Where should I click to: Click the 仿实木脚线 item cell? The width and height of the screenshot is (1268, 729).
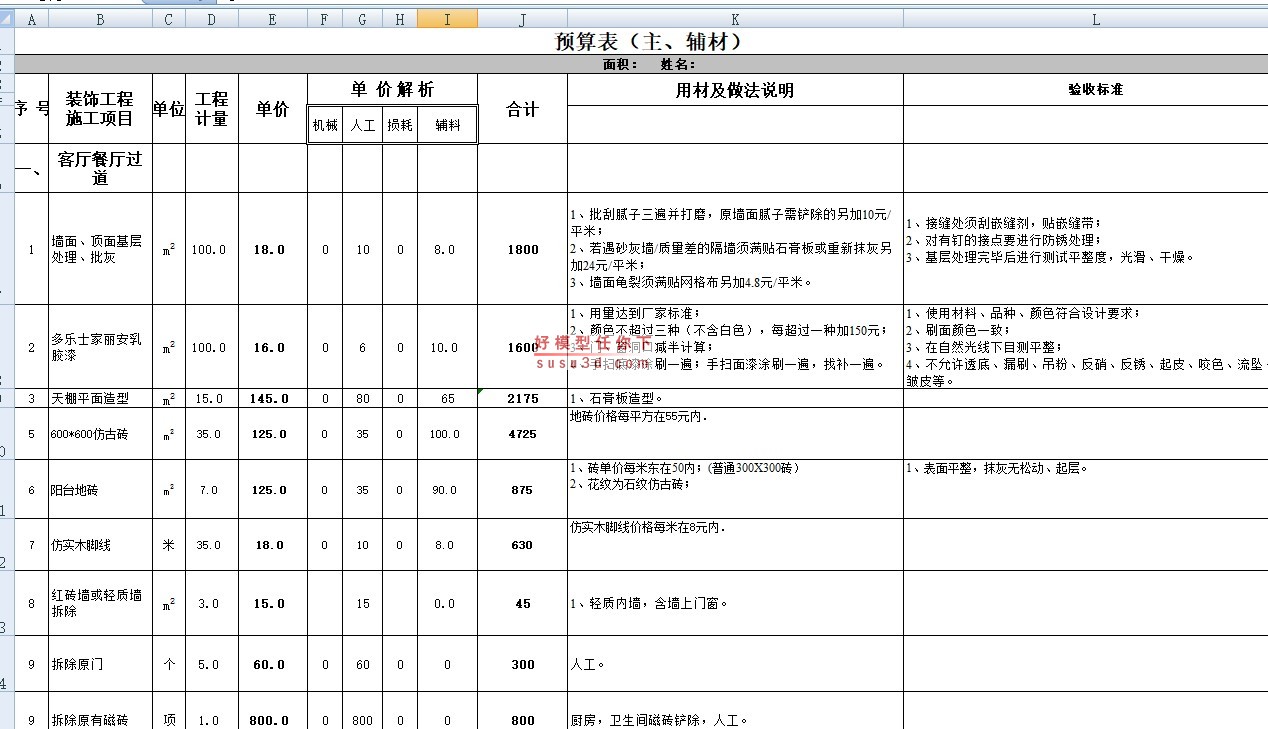(100, 545)
